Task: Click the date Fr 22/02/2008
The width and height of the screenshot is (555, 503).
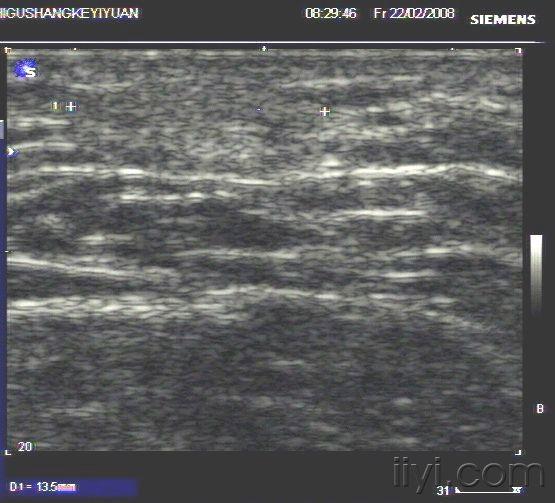Action: tap(414, 13)
